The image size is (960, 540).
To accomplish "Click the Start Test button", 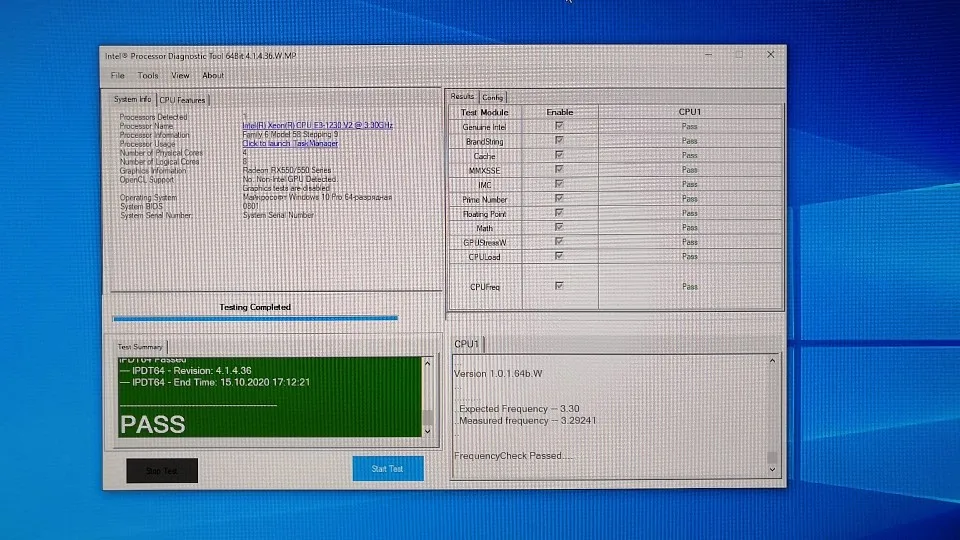I will (x=388, y=468).
